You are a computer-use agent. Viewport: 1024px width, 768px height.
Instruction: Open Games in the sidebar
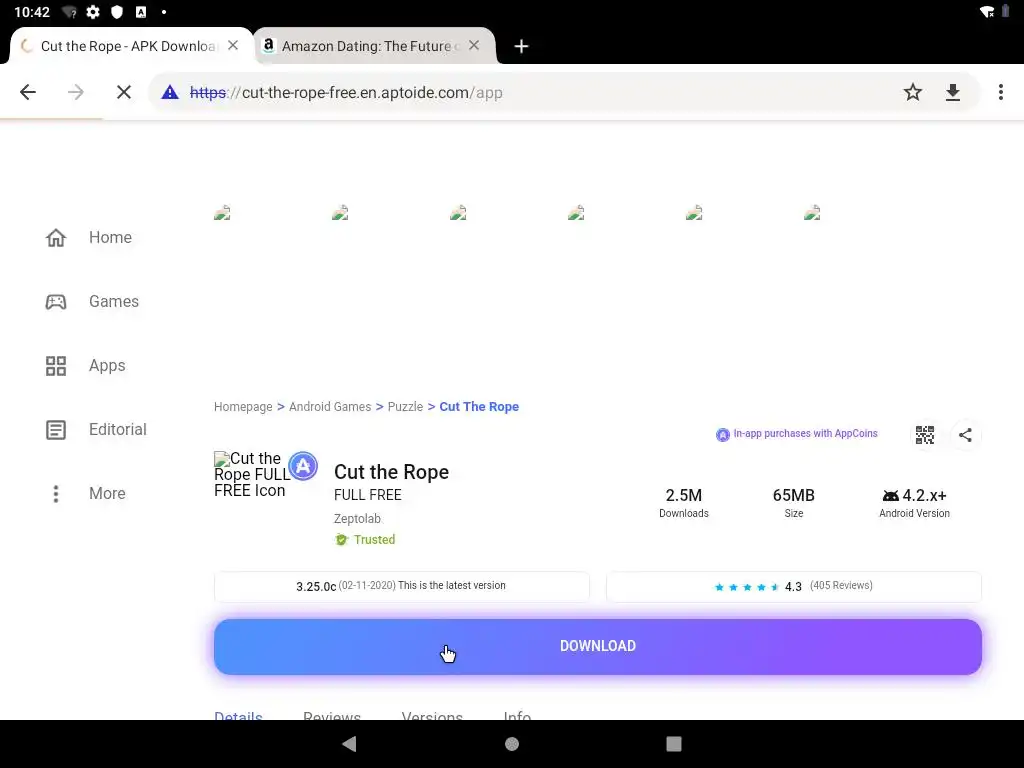(92, 301)
